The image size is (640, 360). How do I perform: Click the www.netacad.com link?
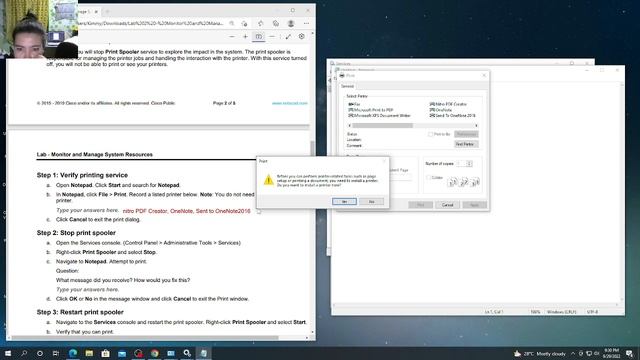click(x=289, y=103)
